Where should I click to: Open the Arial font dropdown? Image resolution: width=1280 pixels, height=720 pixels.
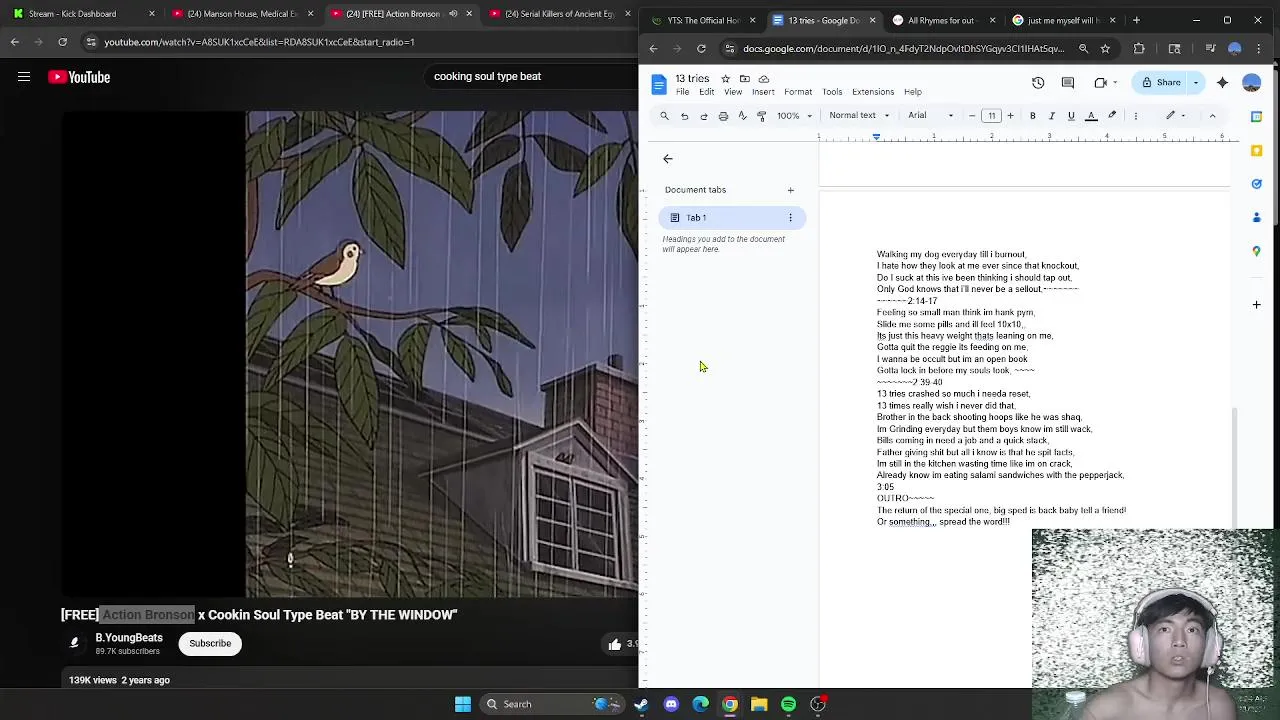pyautogui.click(x=931, y=116)
